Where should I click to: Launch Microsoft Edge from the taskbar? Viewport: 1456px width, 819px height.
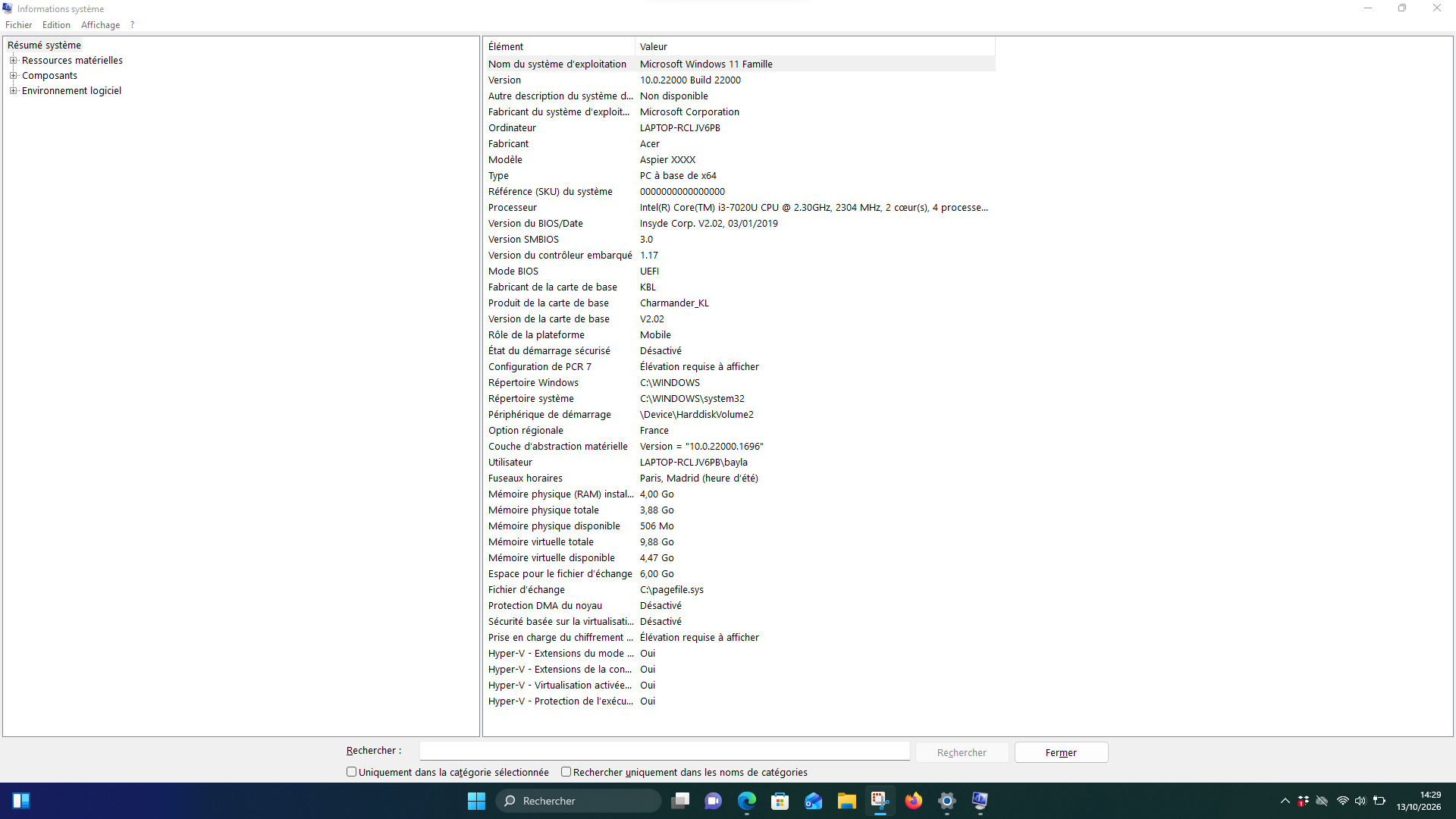[747, 801]
